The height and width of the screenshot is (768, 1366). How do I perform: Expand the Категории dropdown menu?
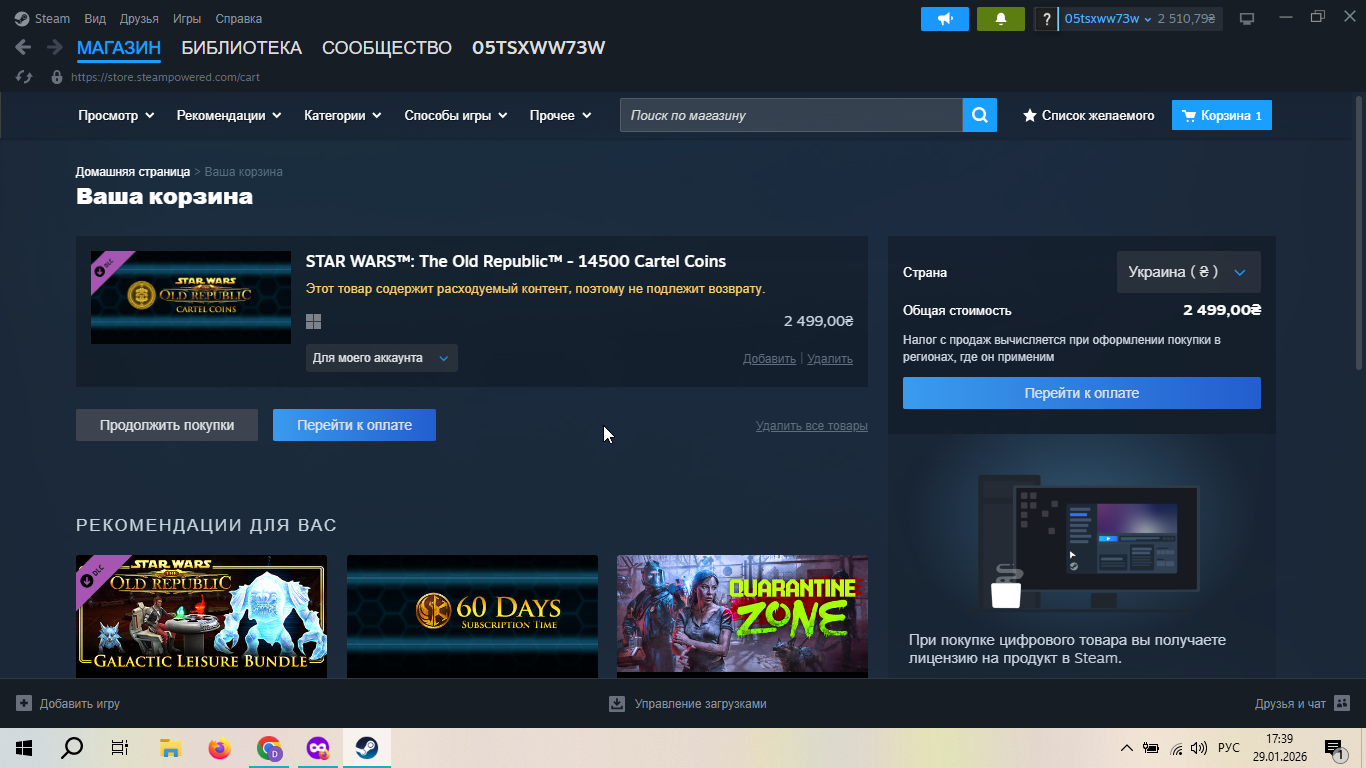click(343, 115)
